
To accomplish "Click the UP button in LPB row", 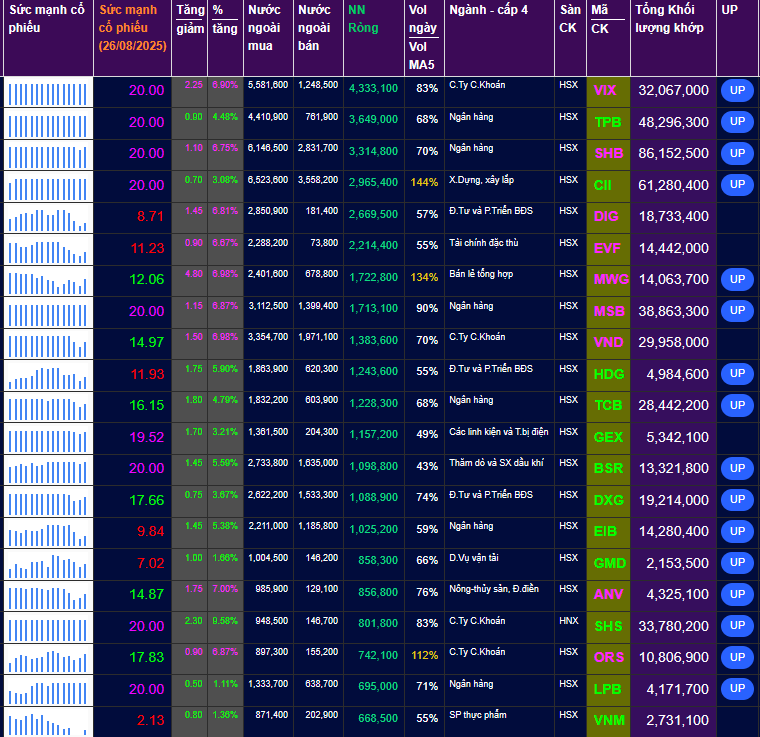I will 737,688.
